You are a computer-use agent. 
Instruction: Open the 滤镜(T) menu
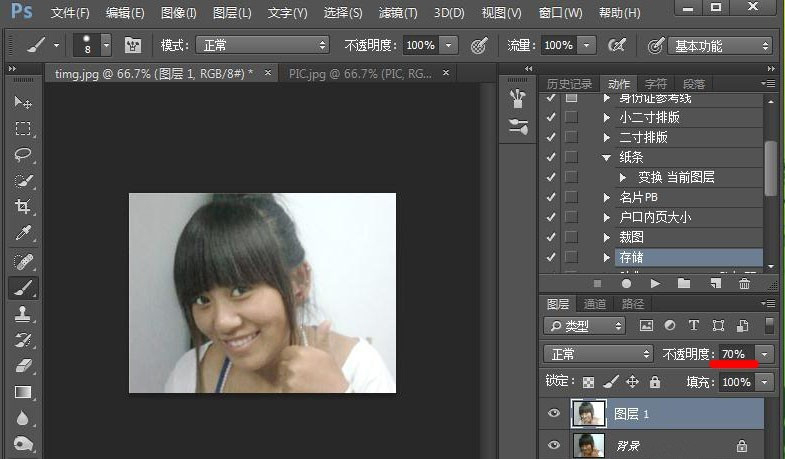click(x=396, y=14)
